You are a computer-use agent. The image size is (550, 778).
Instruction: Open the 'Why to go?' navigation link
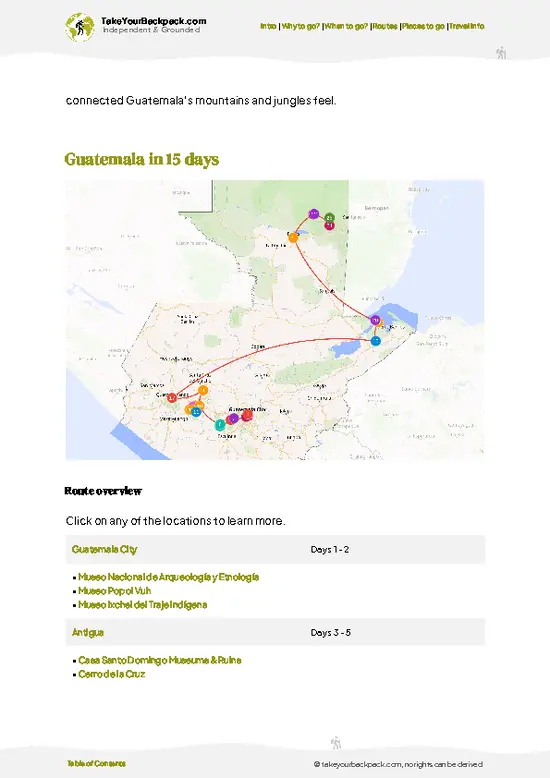tap(300, 26)
